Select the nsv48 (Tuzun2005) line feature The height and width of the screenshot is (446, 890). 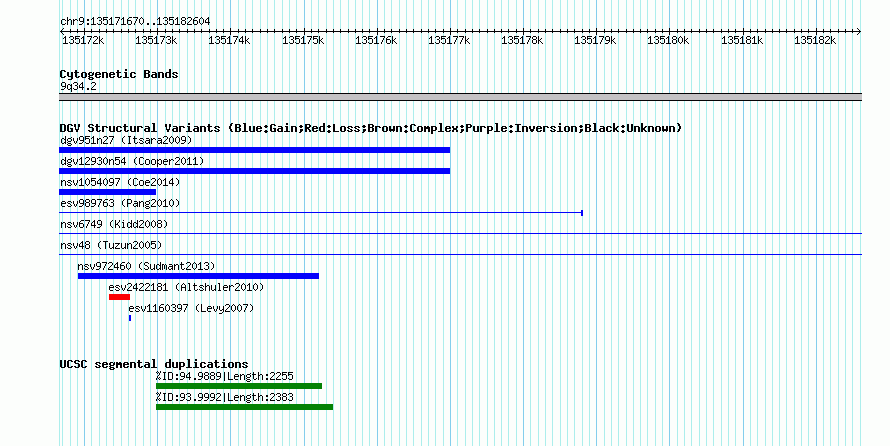pos(460,254)
